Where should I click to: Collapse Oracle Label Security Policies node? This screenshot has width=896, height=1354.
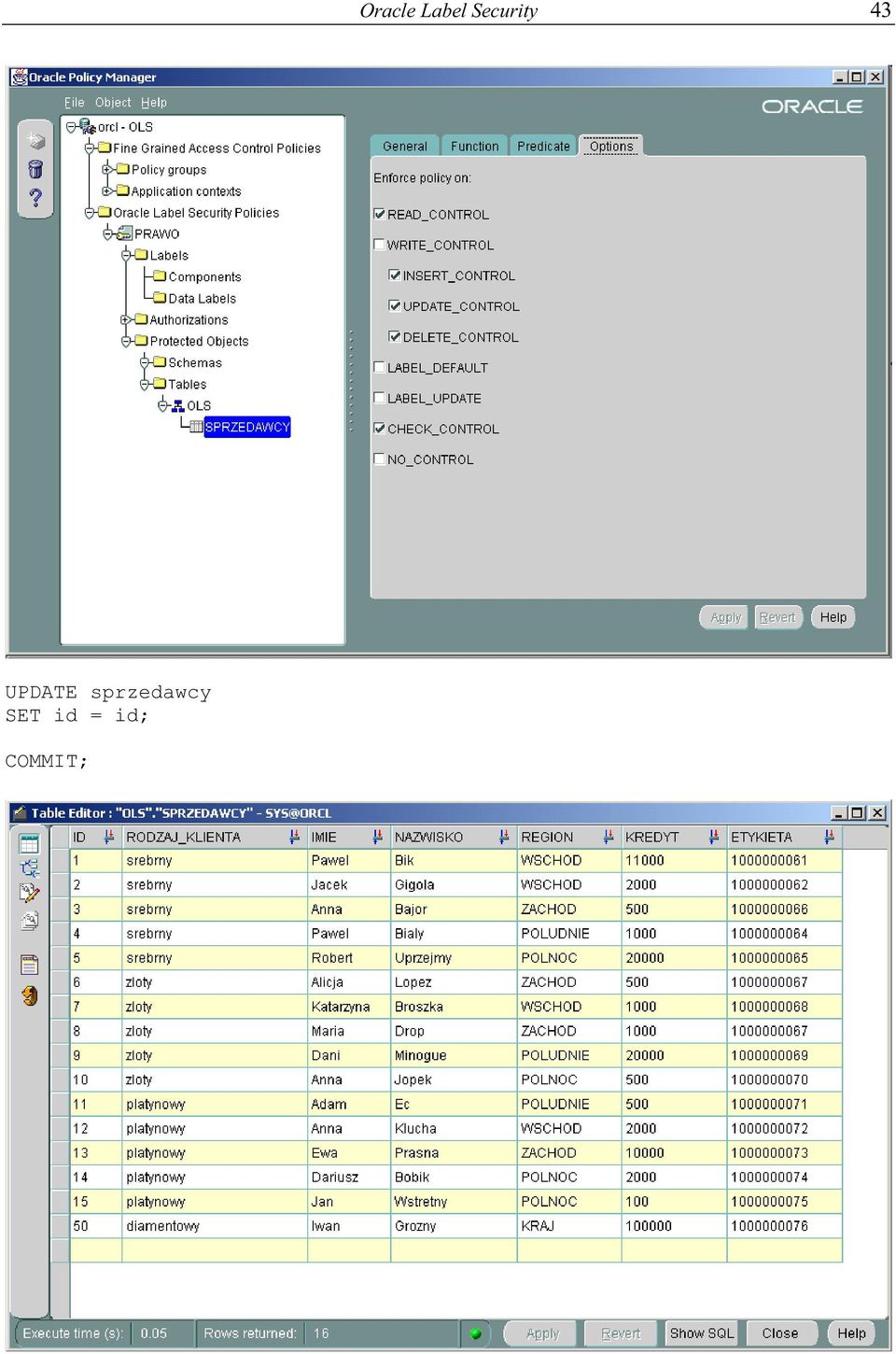[90, 212]
